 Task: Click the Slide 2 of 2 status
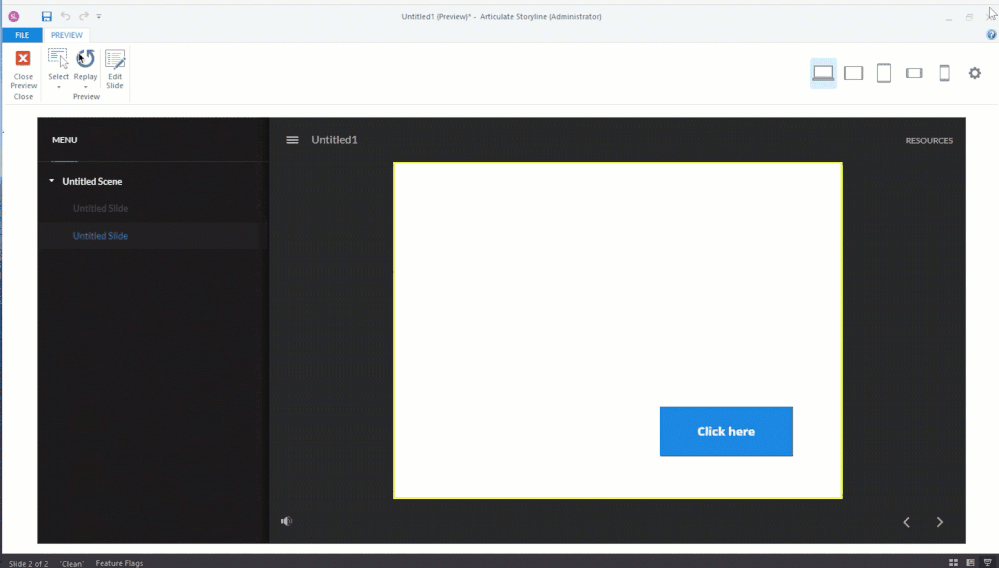pyautogui.click(x=28, y=564)
